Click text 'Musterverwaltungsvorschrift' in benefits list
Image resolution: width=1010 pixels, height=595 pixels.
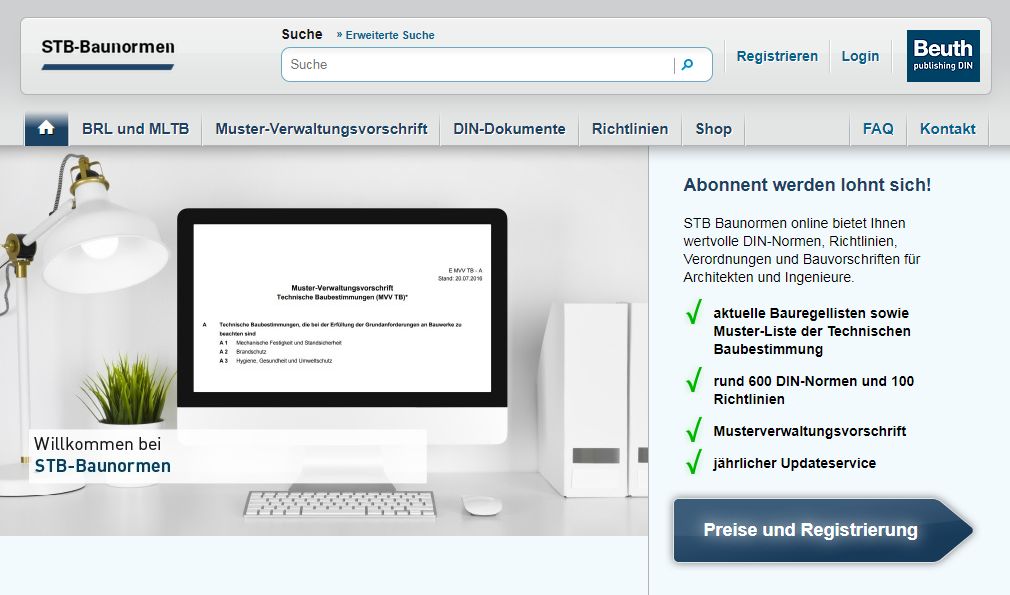(810, 431)
